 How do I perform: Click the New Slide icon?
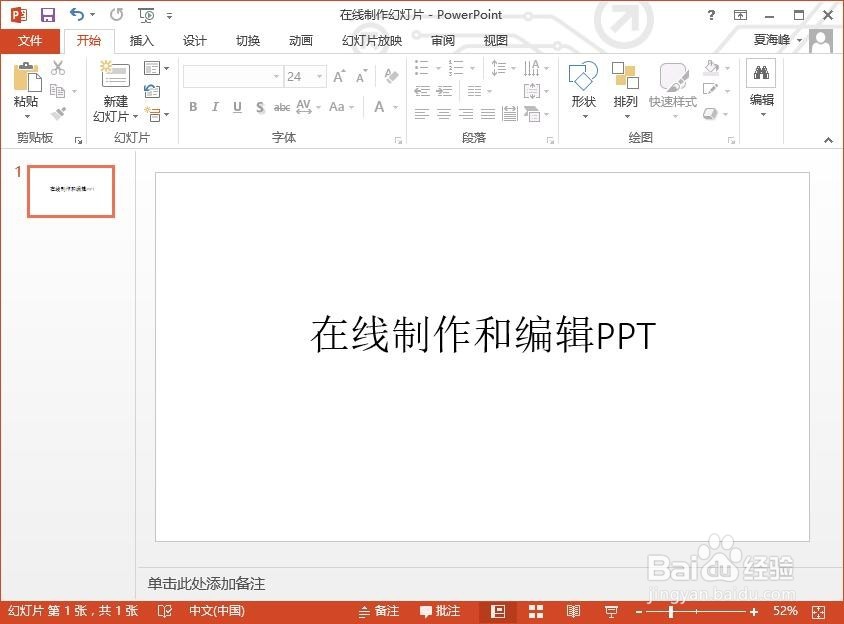(x=115, y=74)
